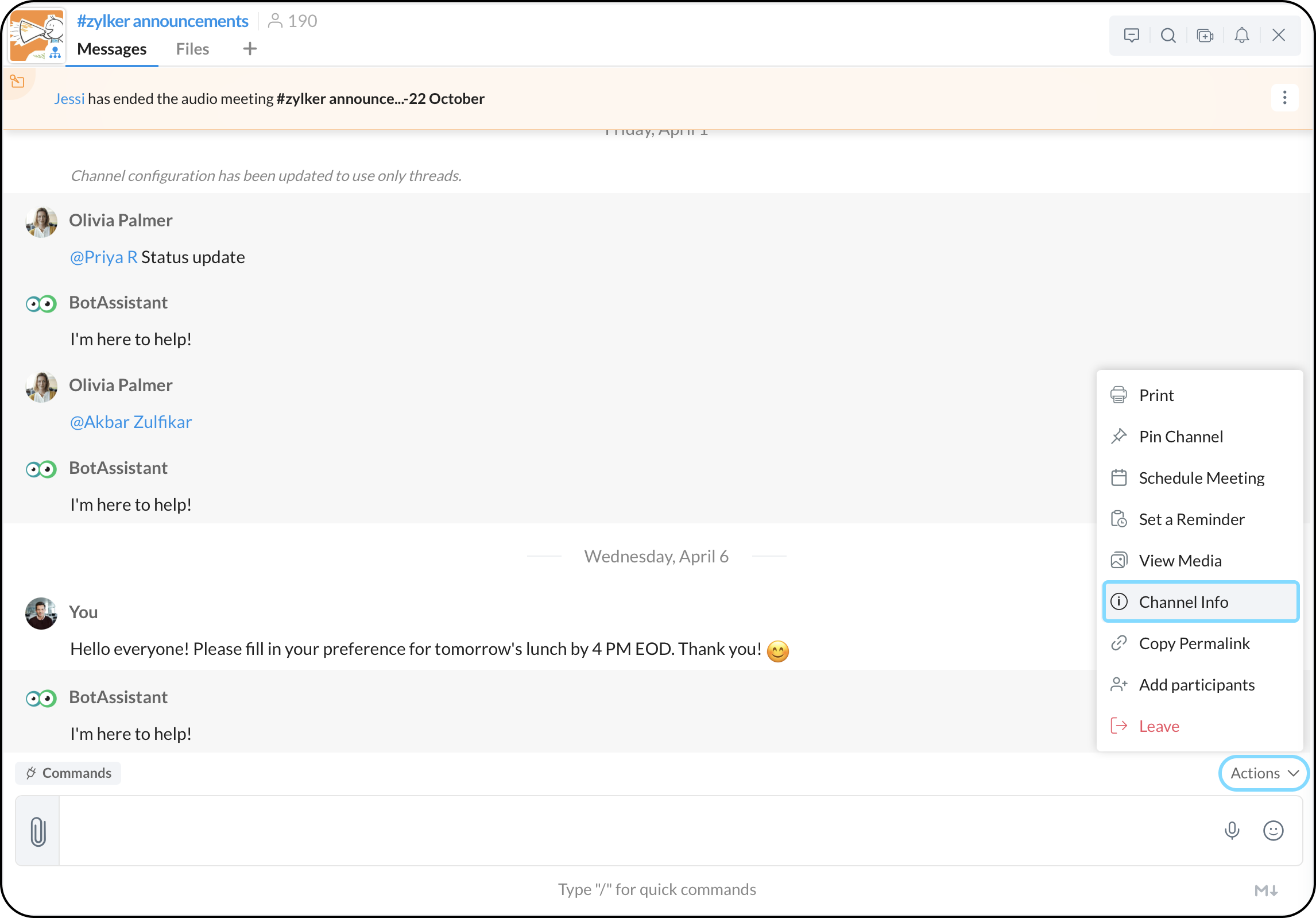Click BotAssistant avatar below lunch message

pyautogui.click(x=41, y=699)
